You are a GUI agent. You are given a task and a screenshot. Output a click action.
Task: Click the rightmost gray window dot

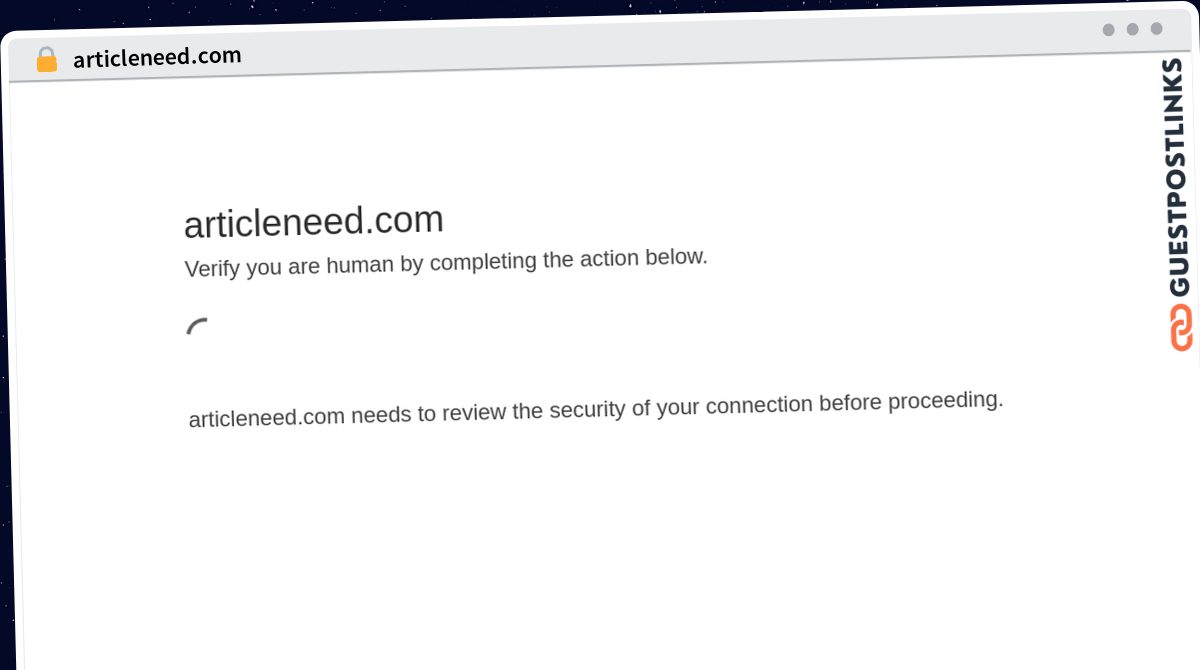pos(1156,29)
